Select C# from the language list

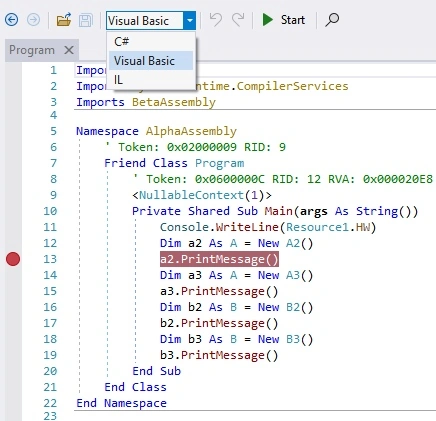(x=151, y=42)
